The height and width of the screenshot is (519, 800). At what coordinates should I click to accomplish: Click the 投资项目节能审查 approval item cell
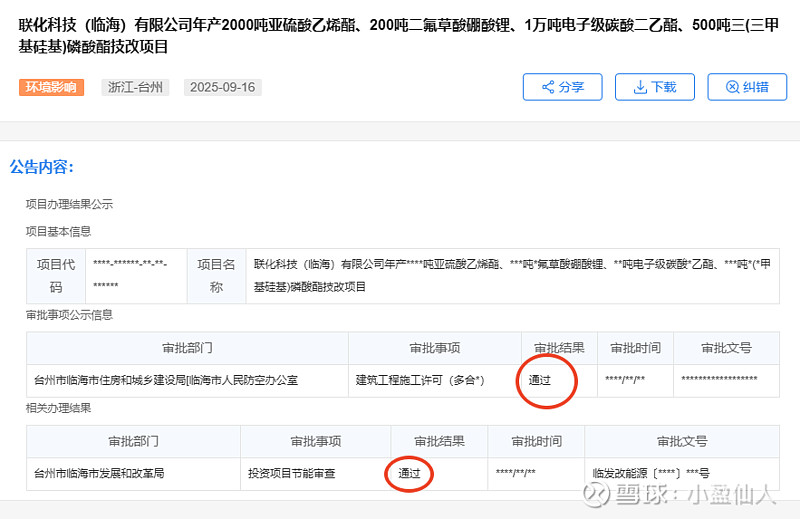point(315,474)
